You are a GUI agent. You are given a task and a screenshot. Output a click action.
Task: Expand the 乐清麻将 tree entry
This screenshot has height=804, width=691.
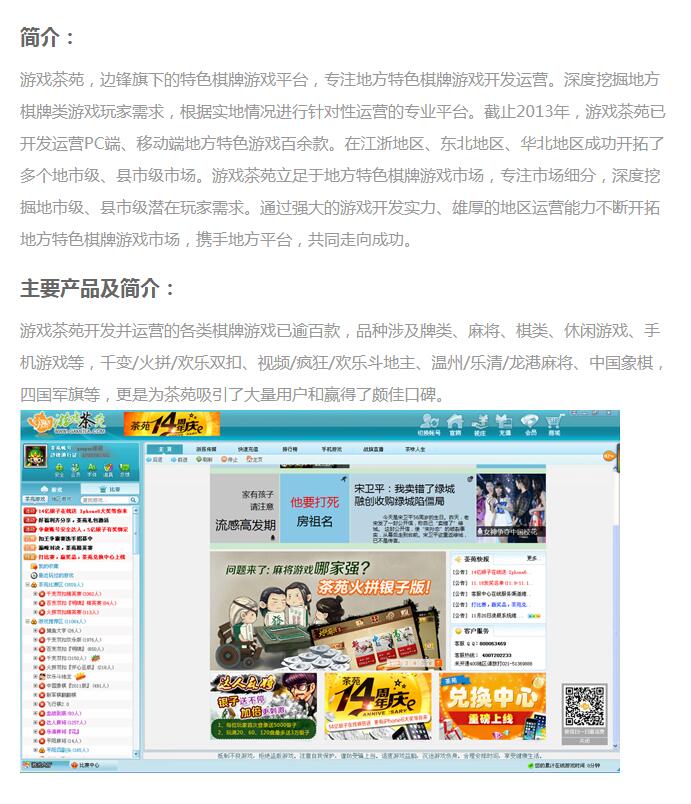pyautogui.click(x=35, y=732)
